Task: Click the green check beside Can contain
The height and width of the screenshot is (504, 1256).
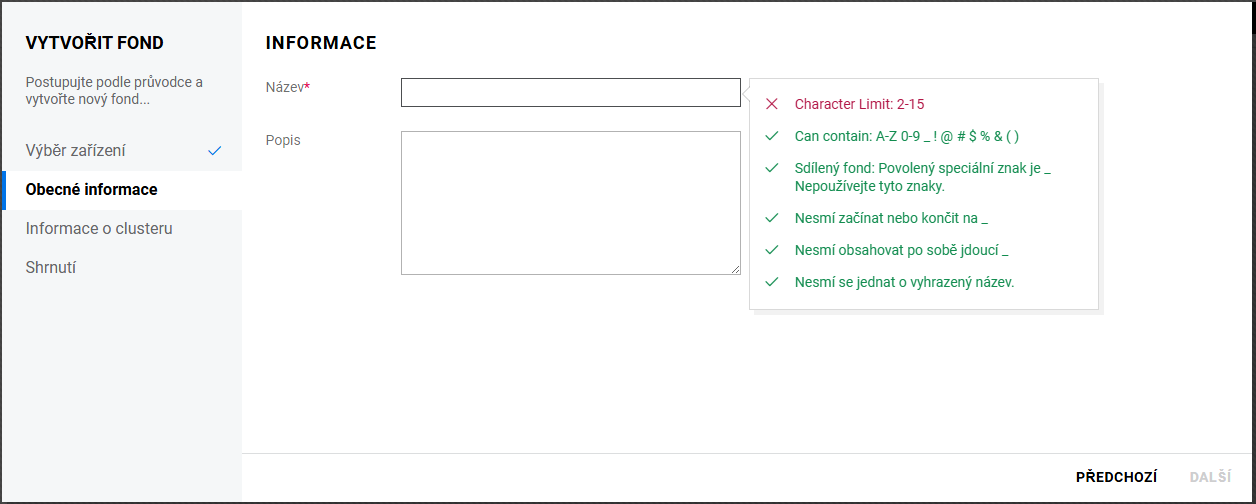Action: [771, 136]
